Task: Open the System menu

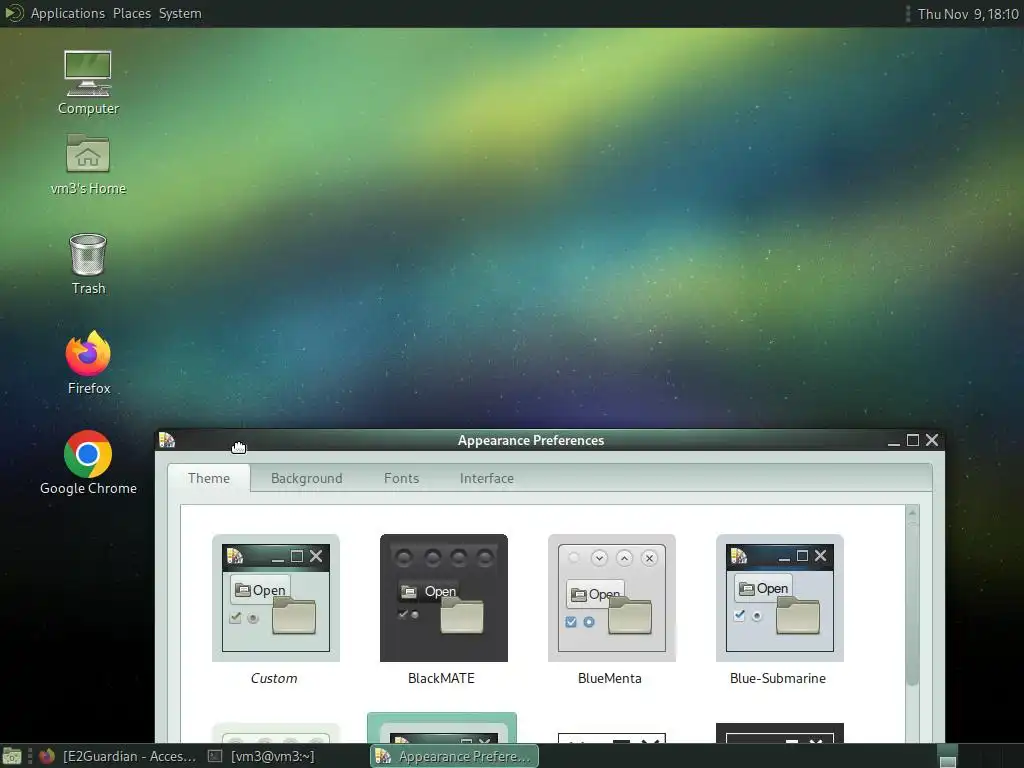Action: (180, 13)
